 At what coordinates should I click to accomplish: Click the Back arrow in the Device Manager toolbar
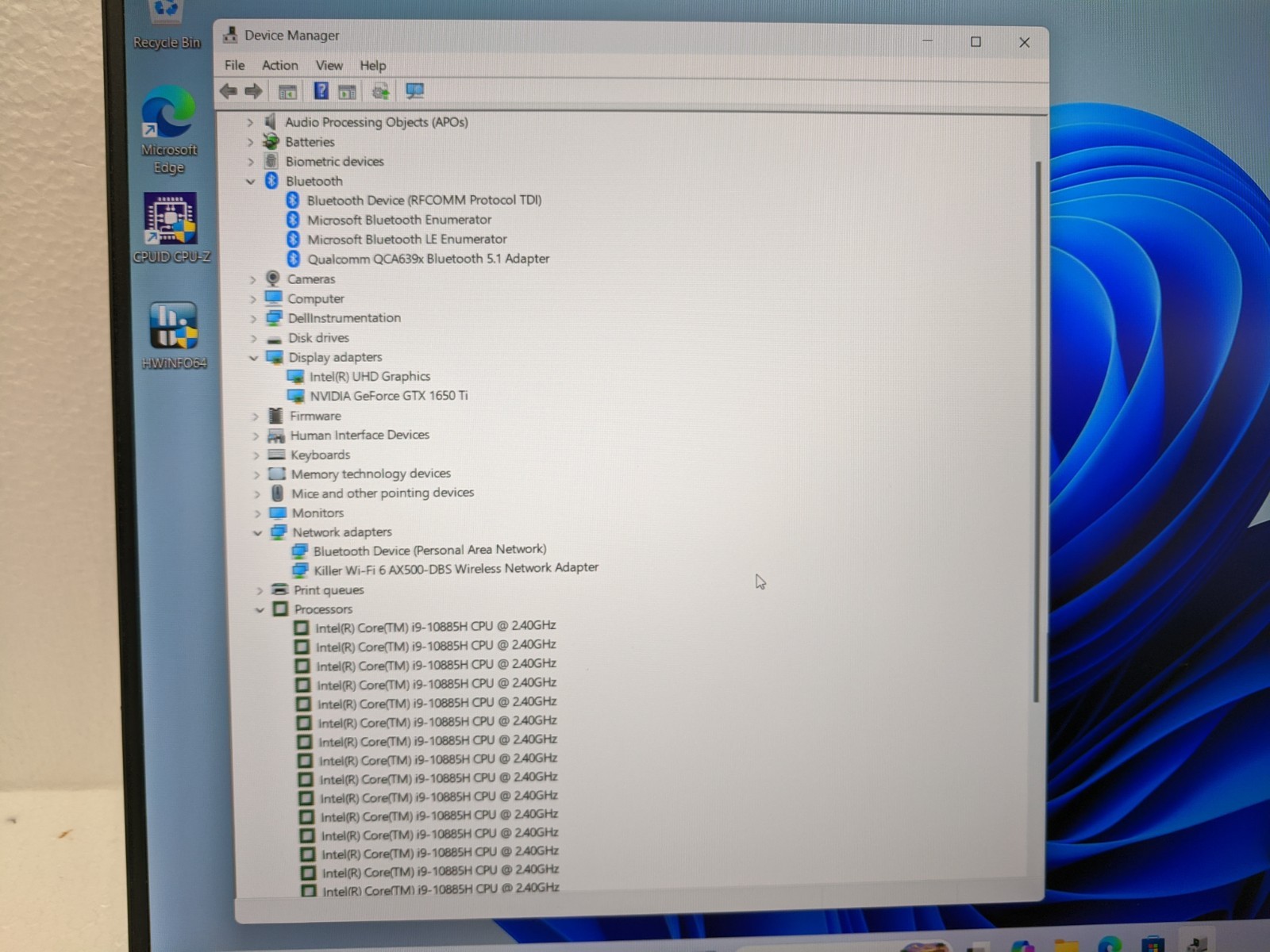point(229,91)
